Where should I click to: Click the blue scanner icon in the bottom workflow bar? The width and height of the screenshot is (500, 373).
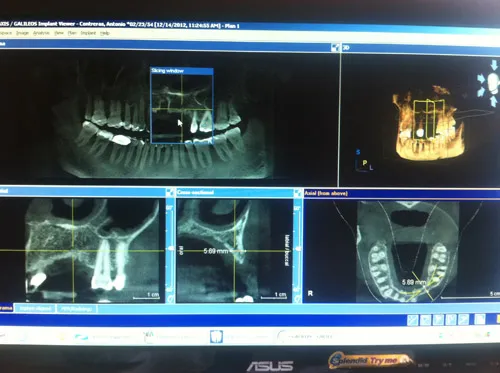click(x=81, y=337)
